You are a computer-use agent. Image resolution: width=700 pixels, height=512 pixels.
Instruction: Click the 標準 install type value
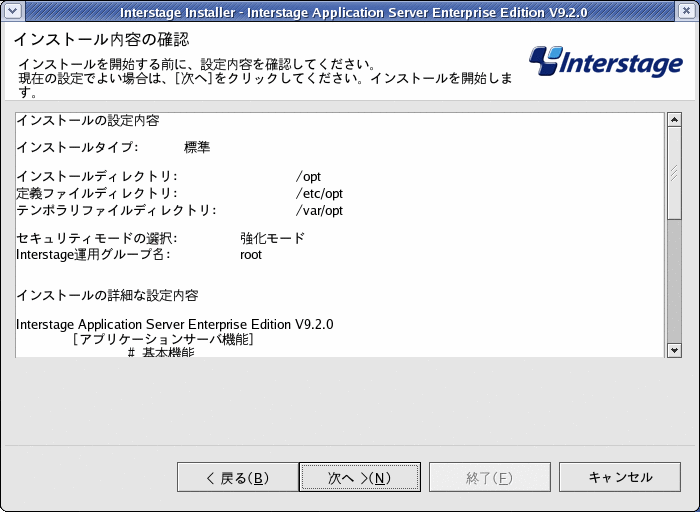[x=197, y=147]
